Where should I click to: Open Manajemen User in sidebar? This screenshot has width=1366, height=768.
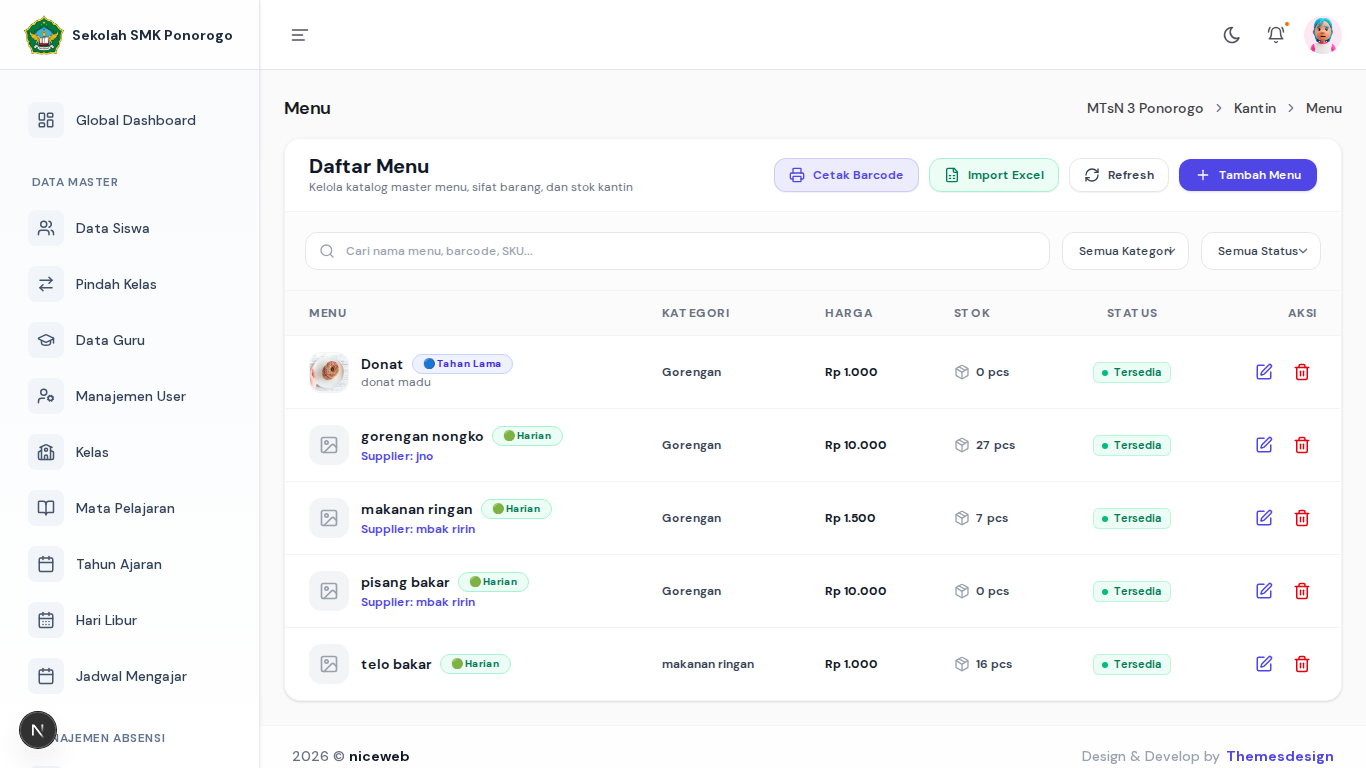(130, 396)
